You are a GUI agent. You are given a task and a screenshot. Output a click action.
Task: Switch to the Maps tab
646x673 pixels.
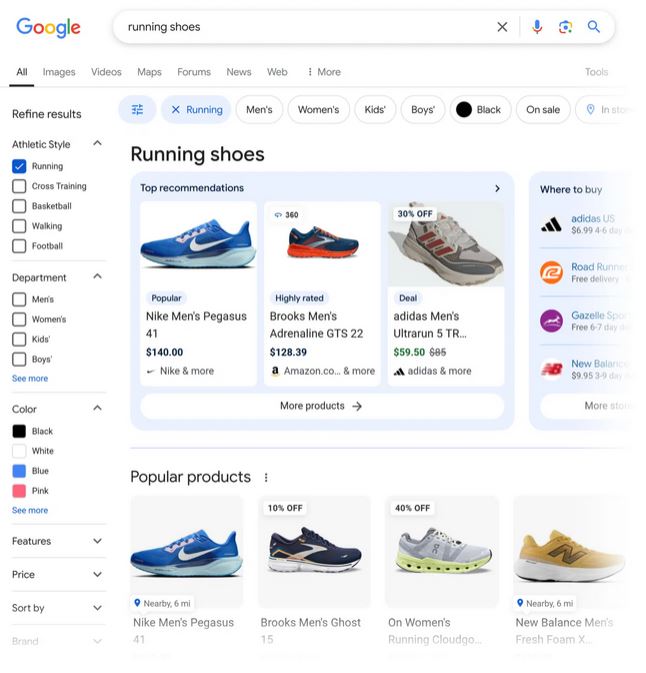coord(149,72)
